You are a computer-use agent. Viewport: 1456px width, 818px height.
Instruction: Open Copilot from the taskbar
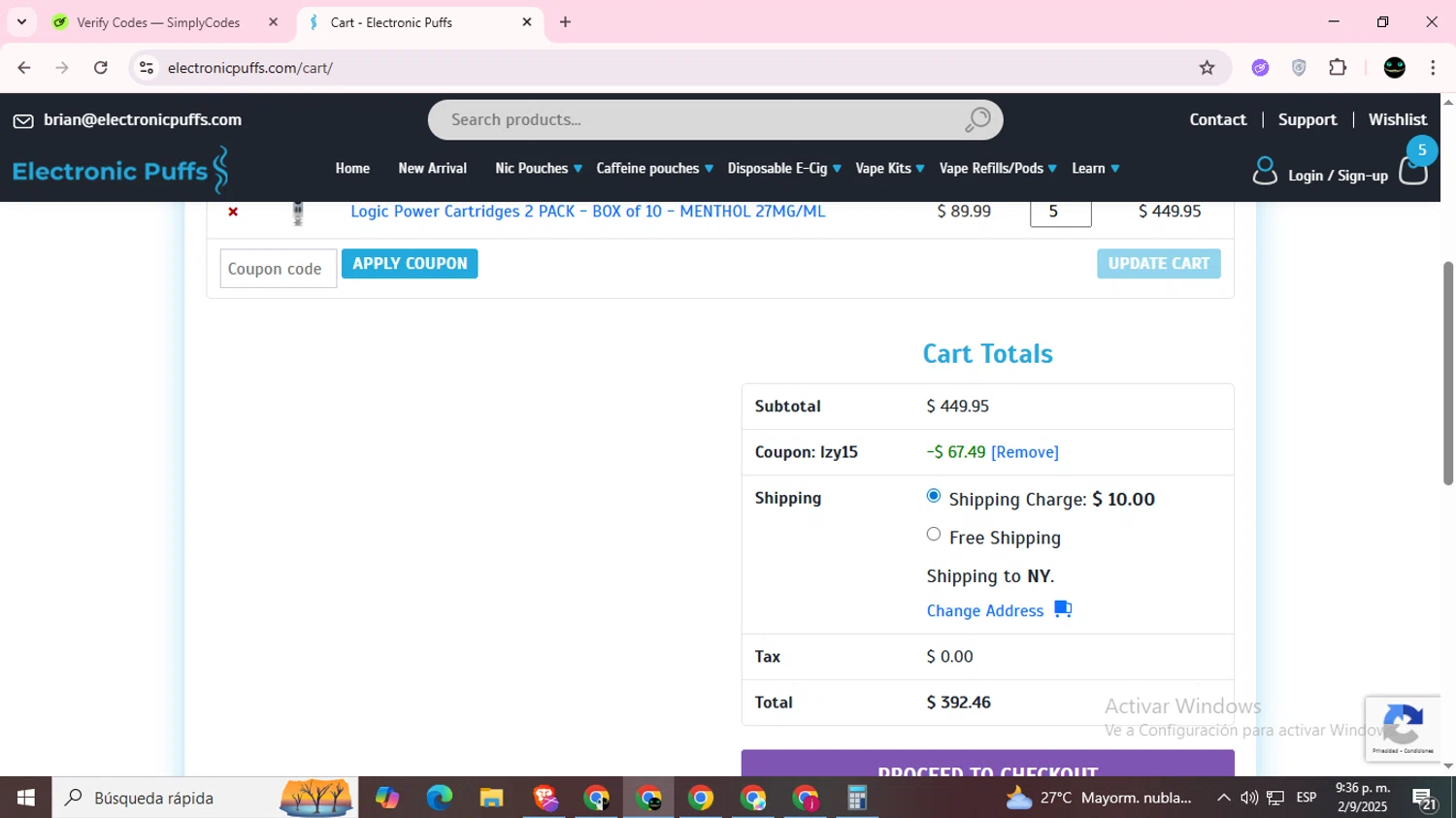click(x=387, y=798)
